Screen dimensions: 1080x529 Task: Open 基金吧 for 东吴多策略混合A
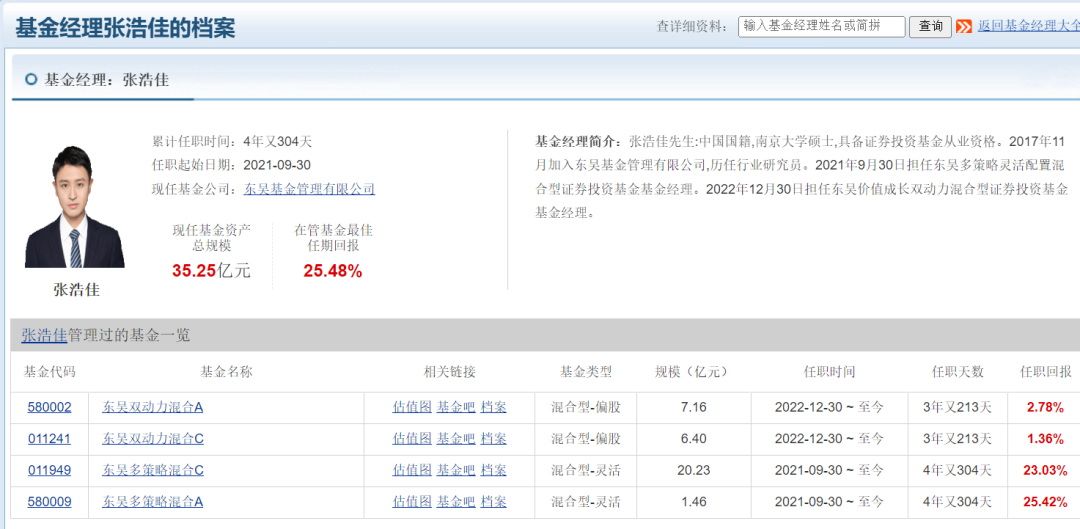pos(456,502)
